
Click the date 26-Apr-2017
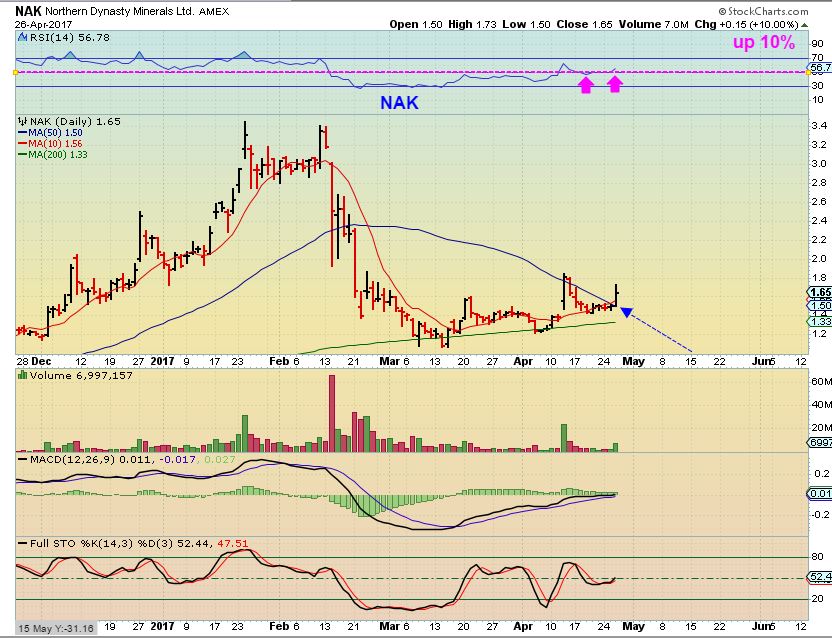[x=44, y=24]
